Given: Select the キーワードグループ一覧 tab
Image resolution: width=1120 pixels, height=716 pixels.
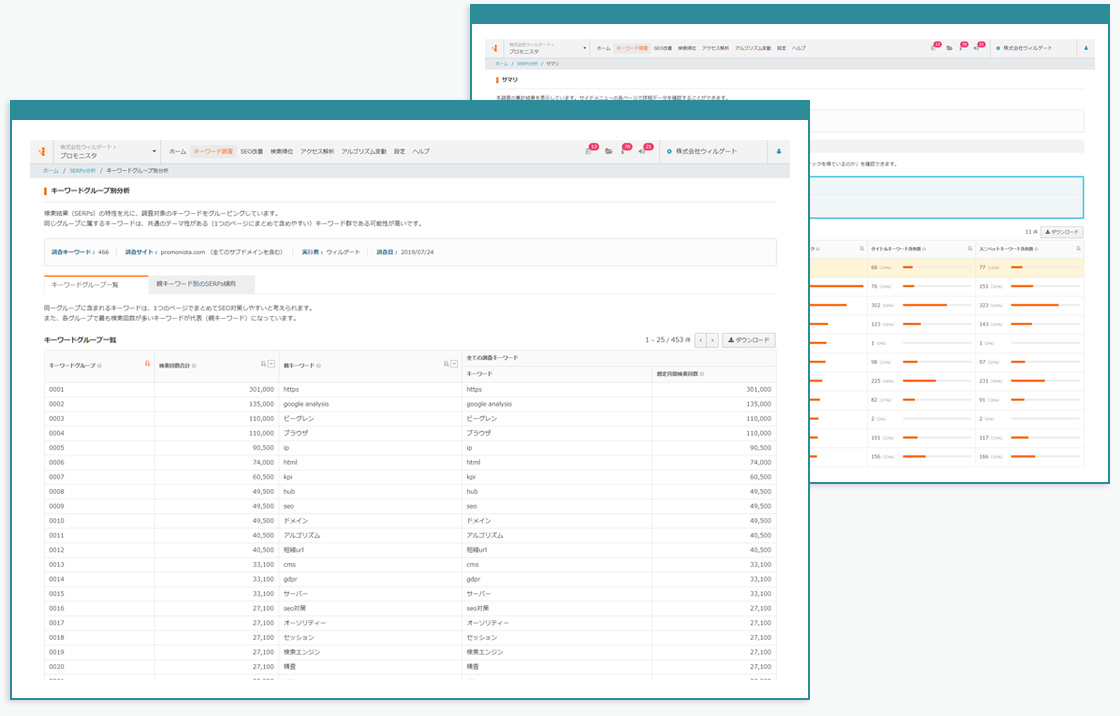Looking at the screenshot, I should (96, 284).
